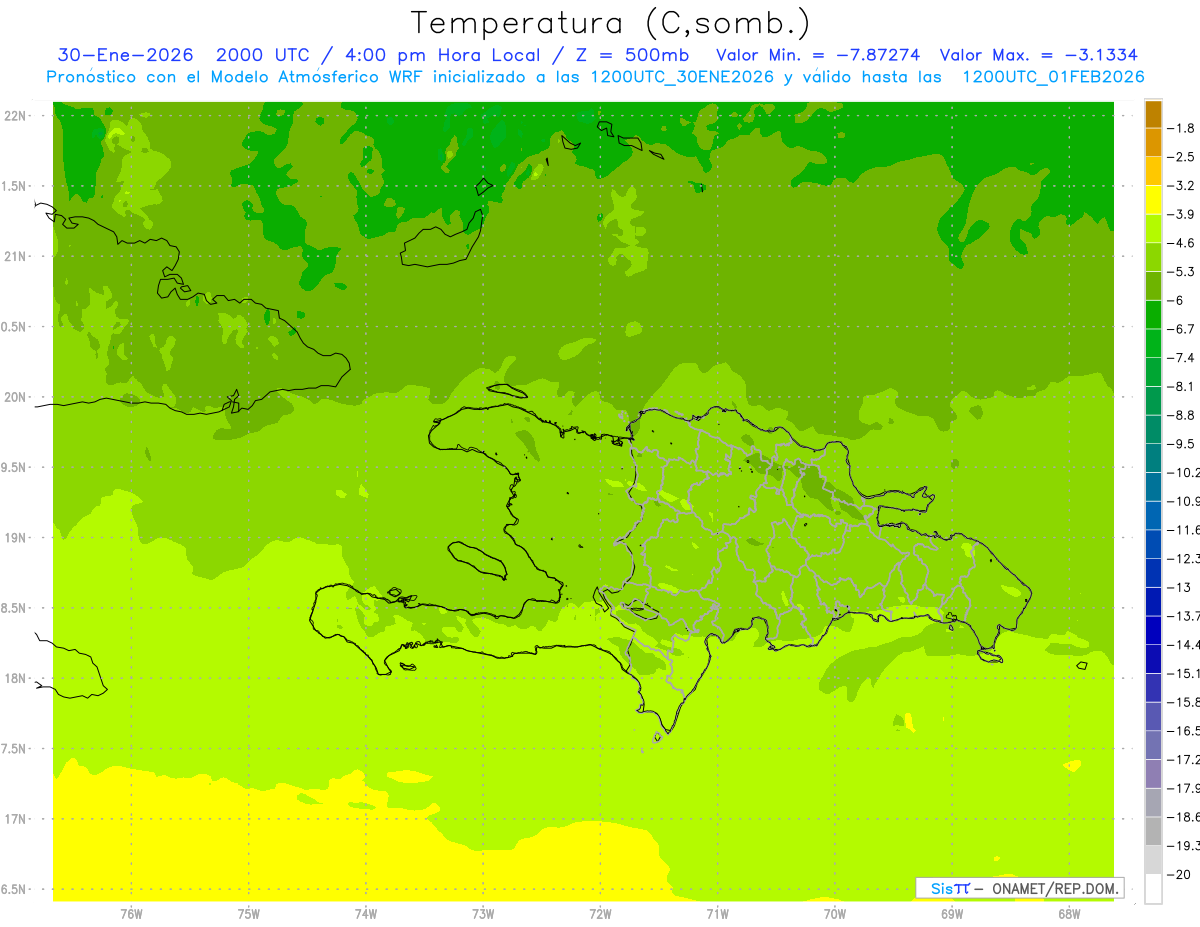Image resolution: width=1200 pixels, height=927 pixels.
Task: Click the '75W' longitude axis label
Action: click(249, 913)
